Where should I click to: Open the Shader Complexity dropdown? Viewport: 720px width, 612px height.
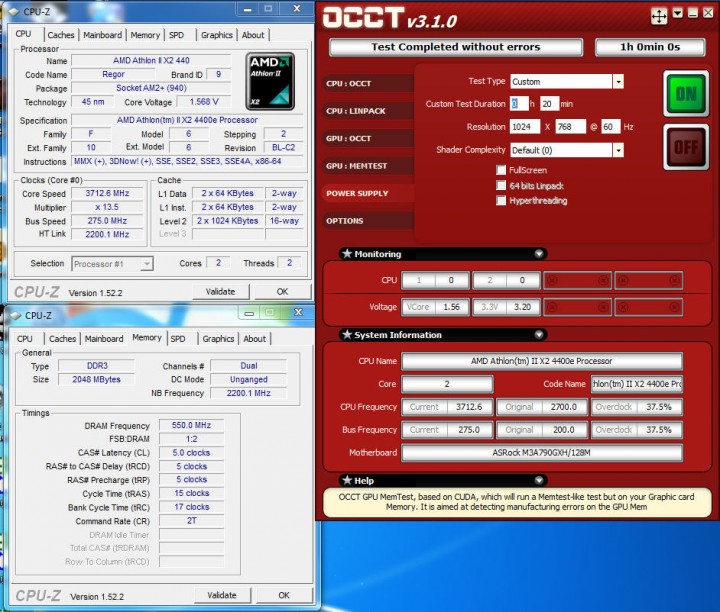(618, 150)
